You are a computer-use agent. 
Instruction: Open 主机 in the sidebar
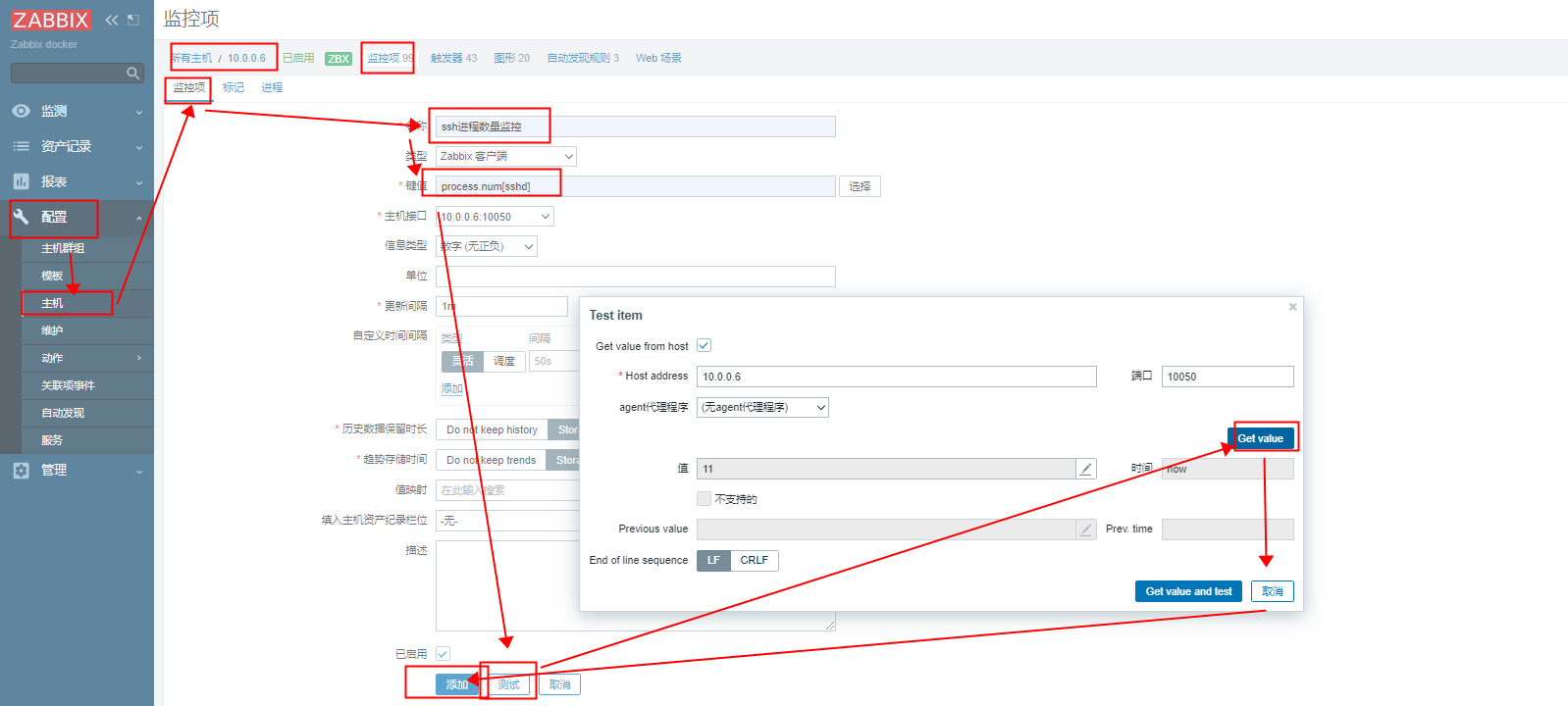point(87,303)
